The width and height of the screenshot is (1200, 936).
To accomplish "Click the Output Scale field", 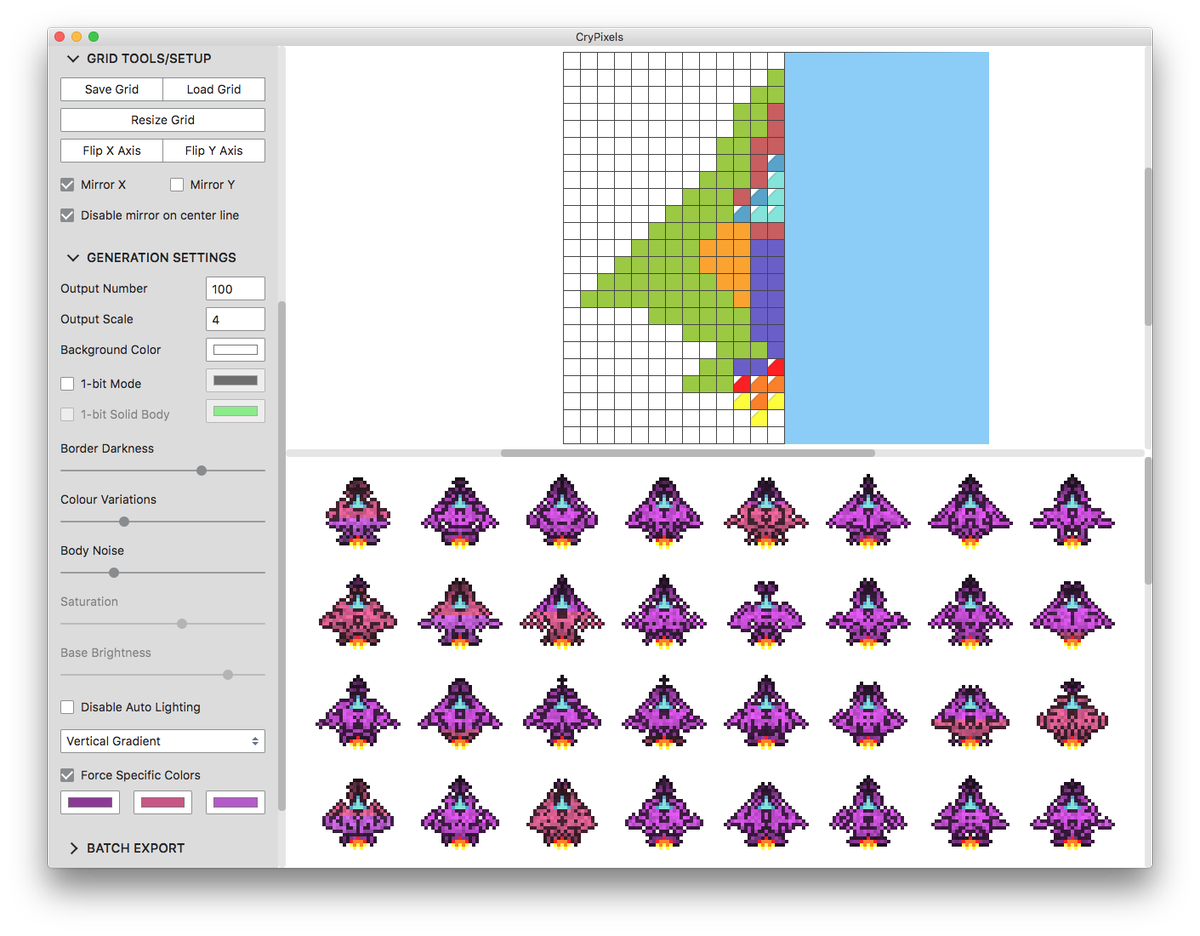I will [x=236, y=320].
